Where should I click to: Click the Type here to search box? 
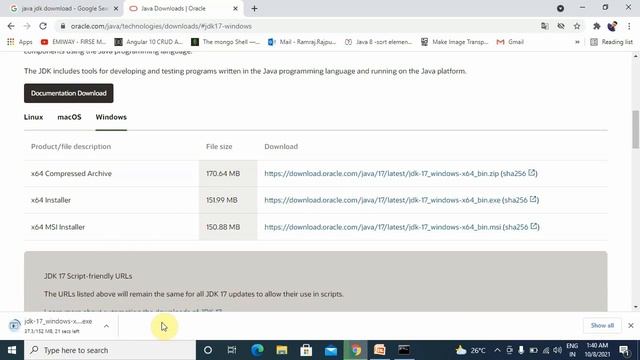pos(110,350)
